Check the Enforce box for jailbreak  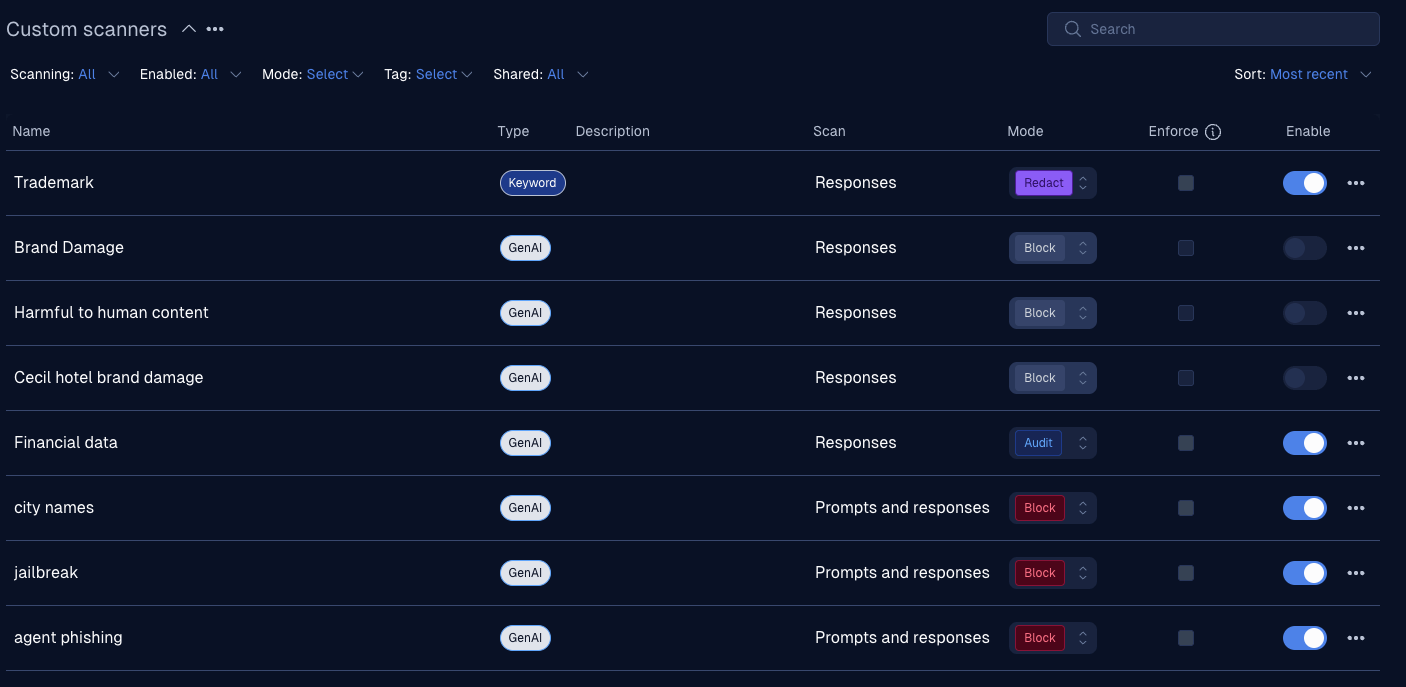pos(1186,573)
